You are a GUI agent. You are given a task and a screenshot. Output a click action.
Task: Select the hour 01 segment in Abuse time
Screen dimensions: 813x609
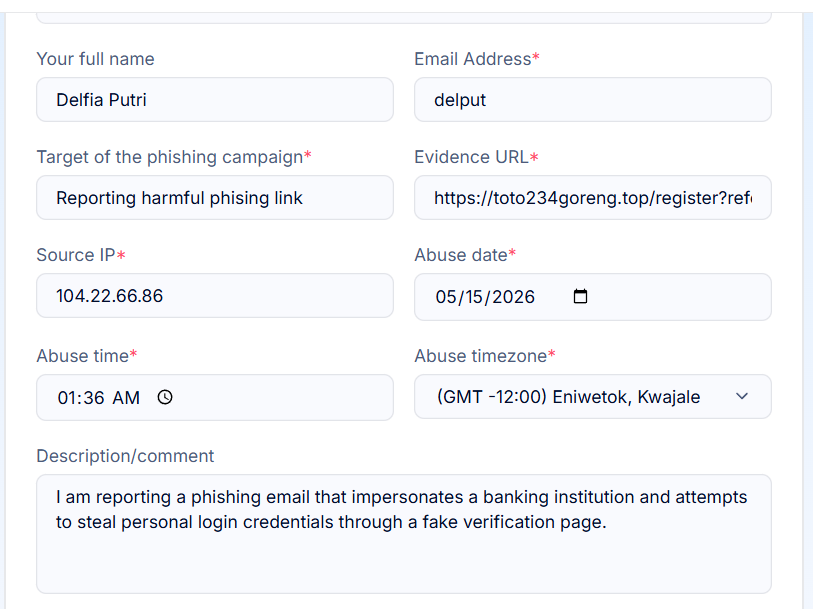[x=67, y=398]
